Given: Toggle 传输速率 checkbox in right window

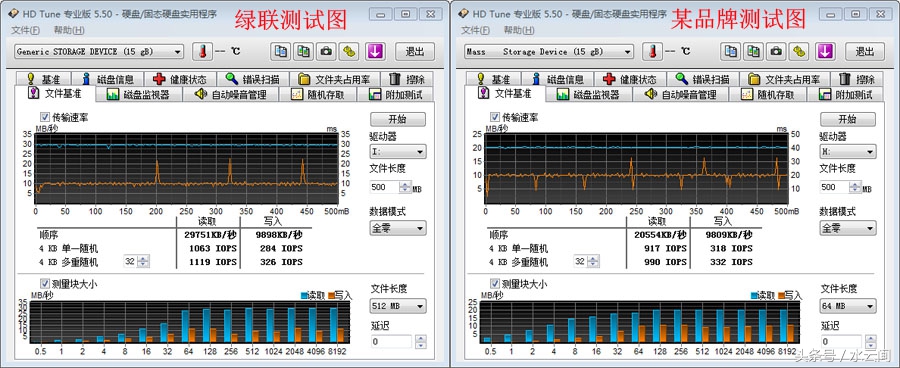Looking at the screenshot, I should [x=494, y=117].
